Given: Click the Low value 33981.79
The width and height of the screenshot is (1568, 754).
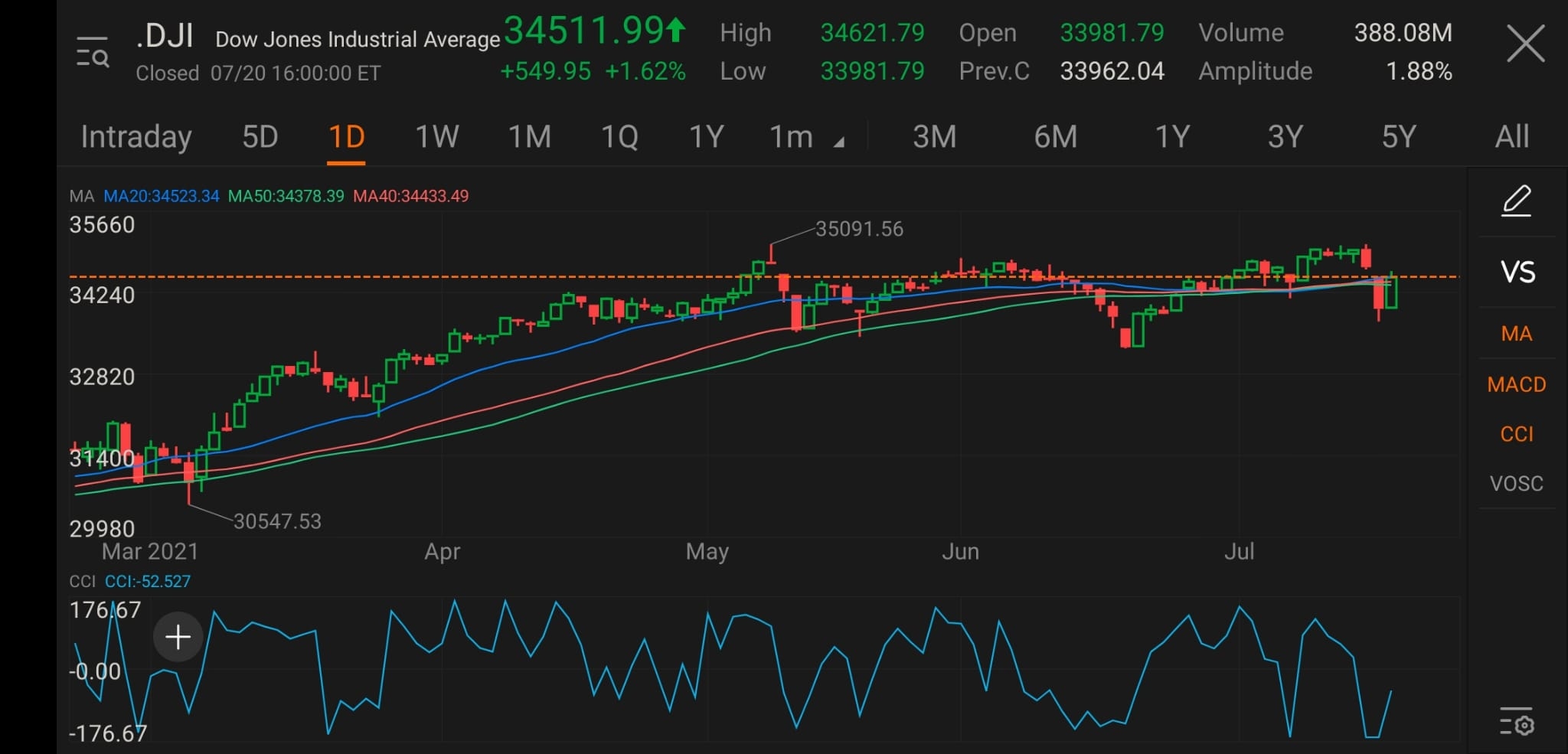Looking at the screenshot, I should (x=872, y=71).
